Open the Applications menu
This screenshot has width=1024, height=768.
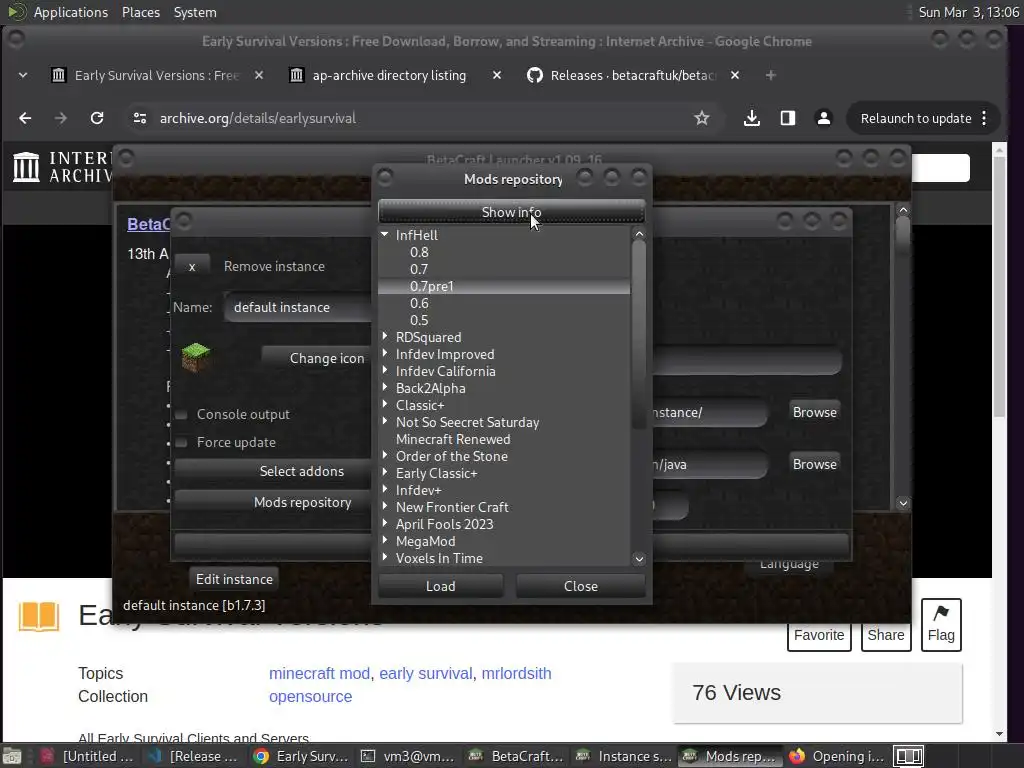tap(71, 12)
